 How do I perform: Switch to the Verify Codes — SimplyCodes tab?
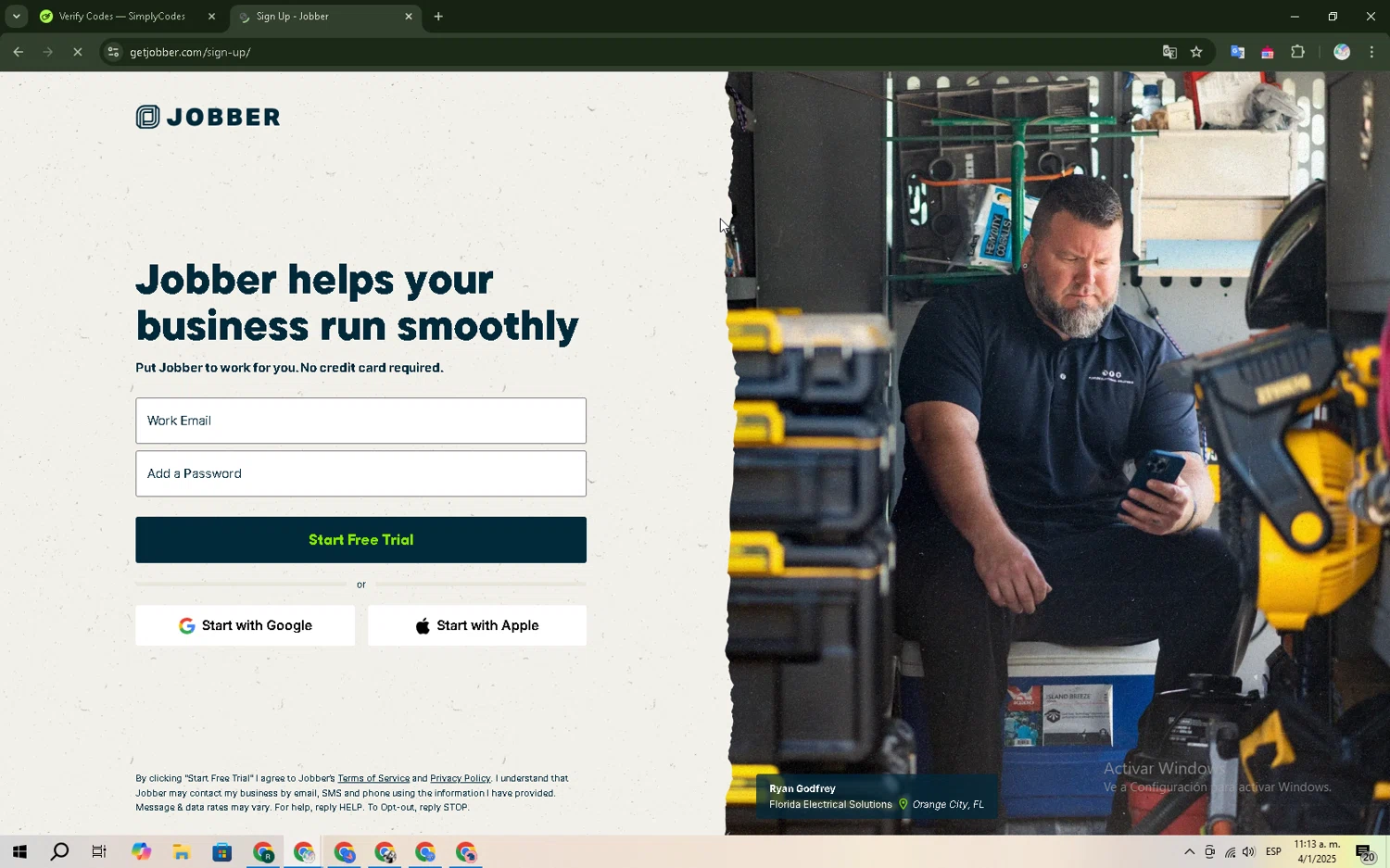(x=120, y=17)
